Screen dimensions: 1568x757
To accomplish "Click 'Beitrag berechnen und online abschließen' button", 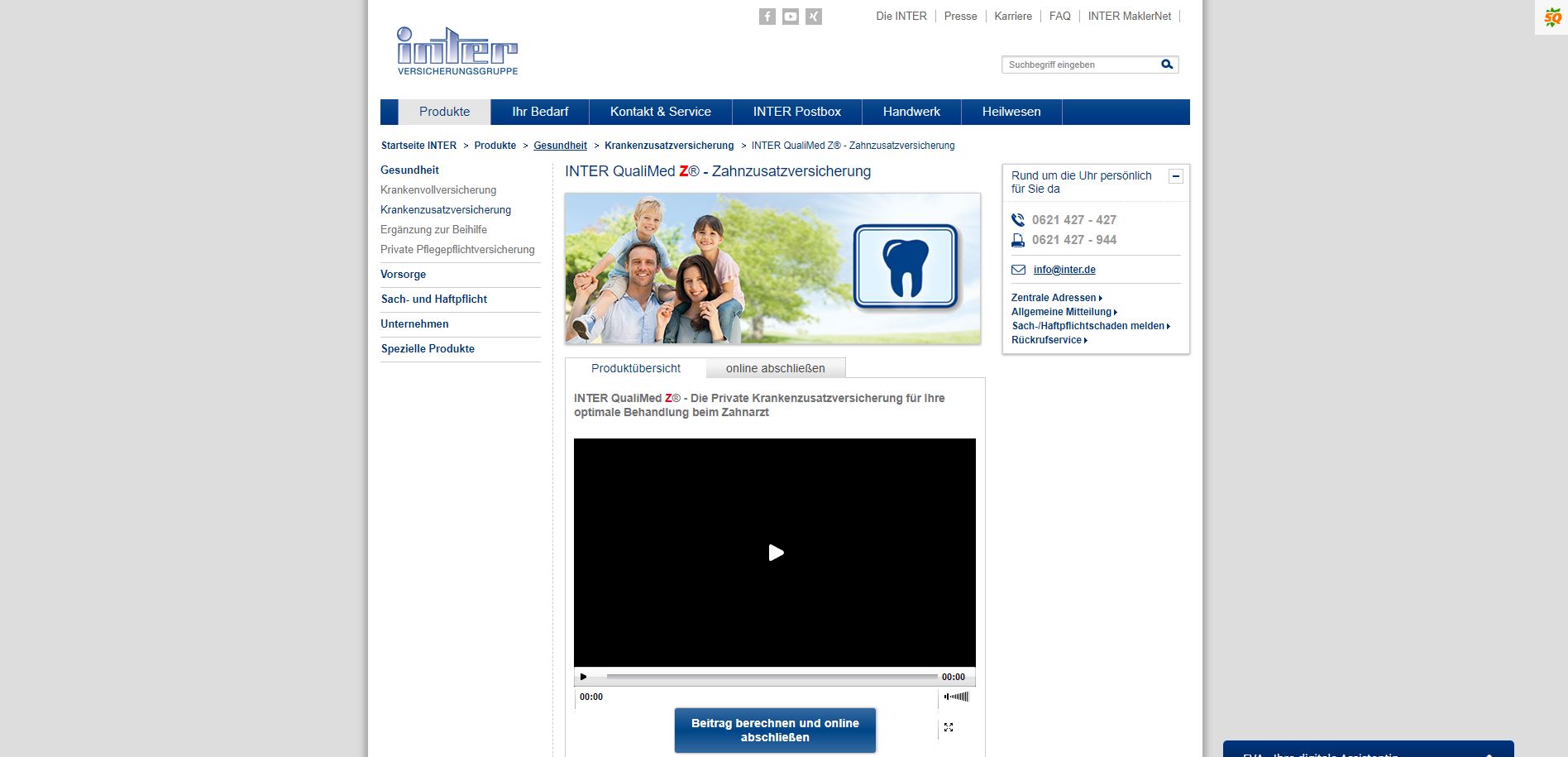I will tap(775, 731).
